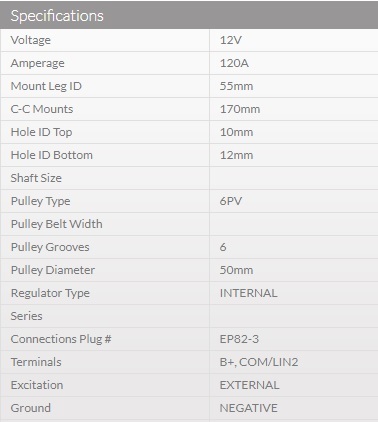Screen dimensions: 378x422
Task: Click the 12V voltage value
Action: click(x=231, y=40)
